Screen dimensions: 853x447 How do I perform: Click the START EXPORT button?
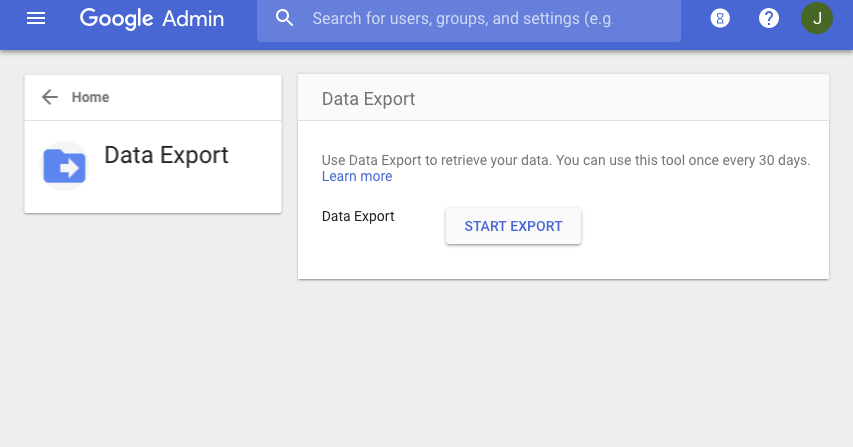(514, 226)
